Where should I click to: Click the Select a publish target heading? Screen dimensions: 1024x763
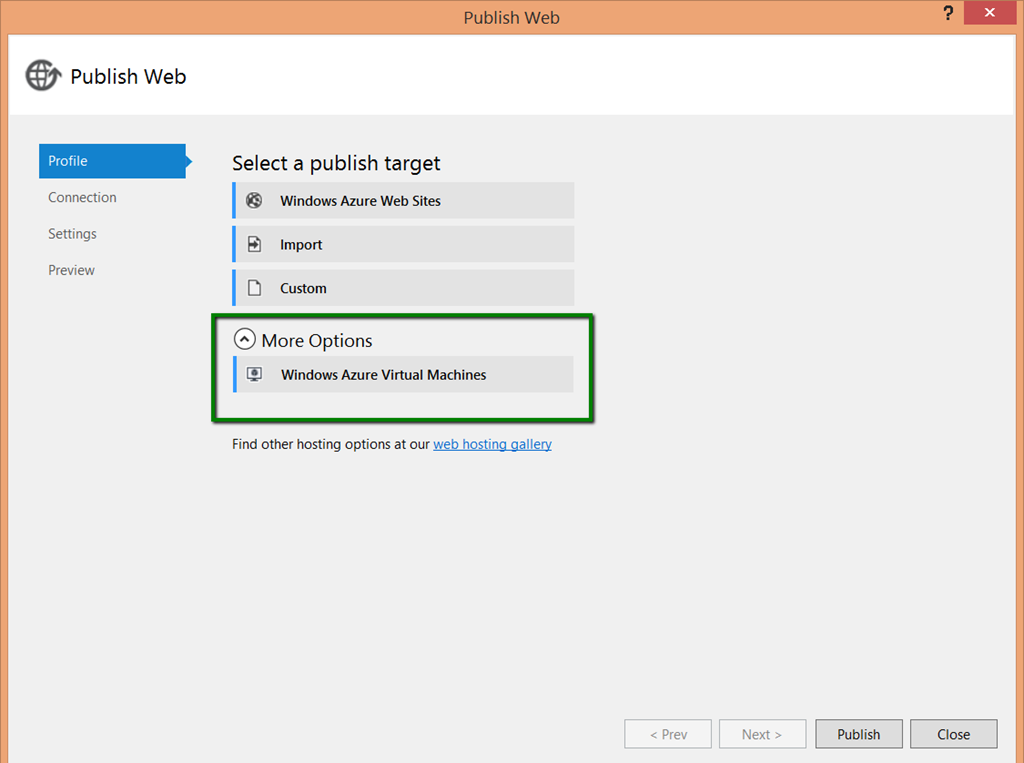(336, 163)
